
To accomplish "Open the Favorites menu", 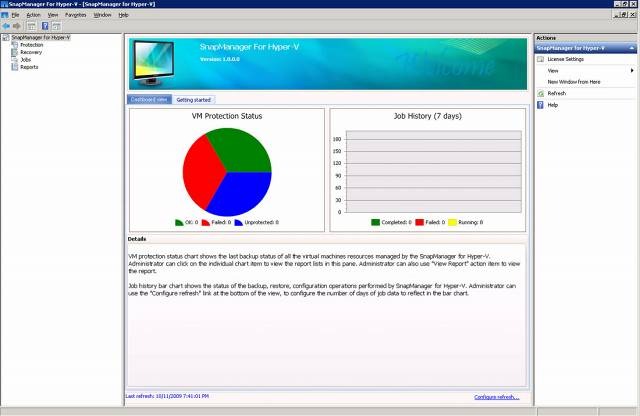I will pyautogui.click(x=76, y=15).
